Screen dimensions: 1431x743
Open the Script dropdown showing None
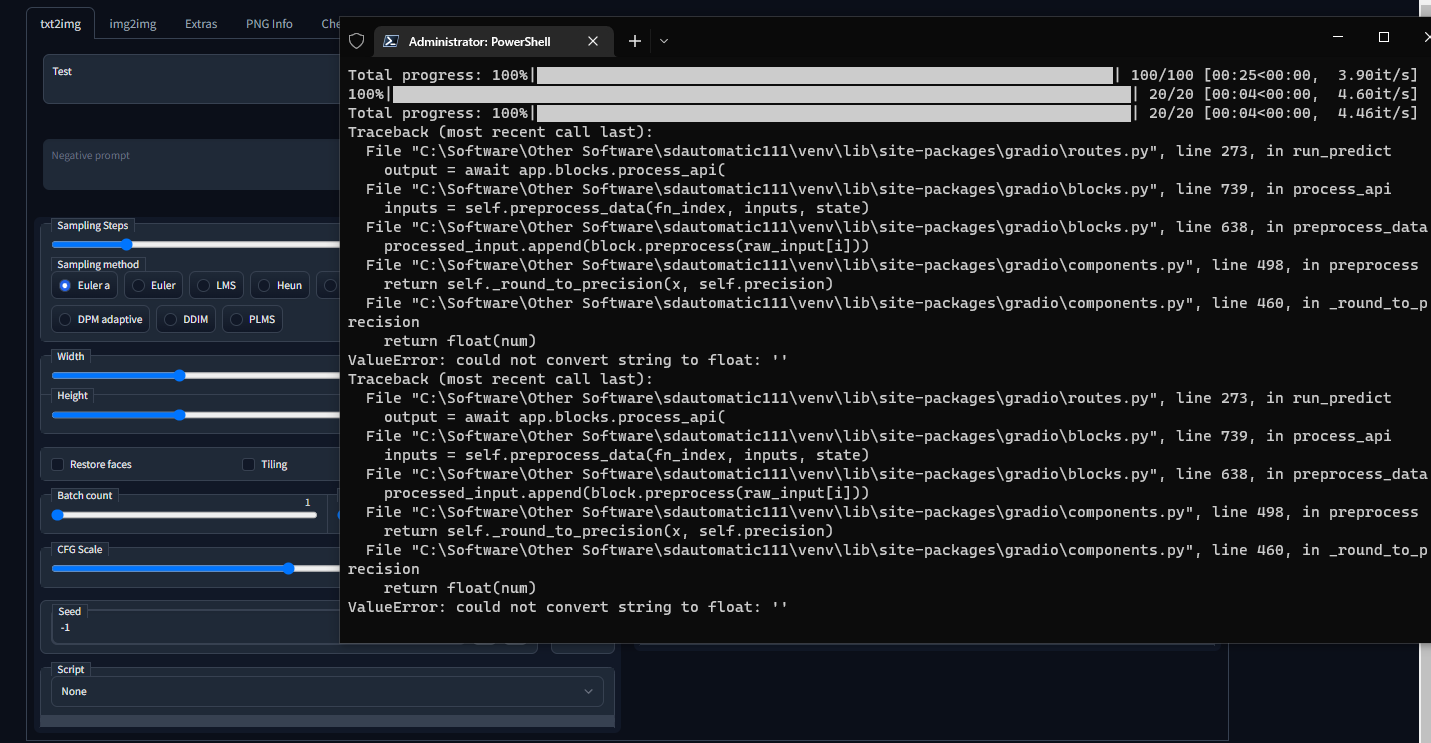327,691
